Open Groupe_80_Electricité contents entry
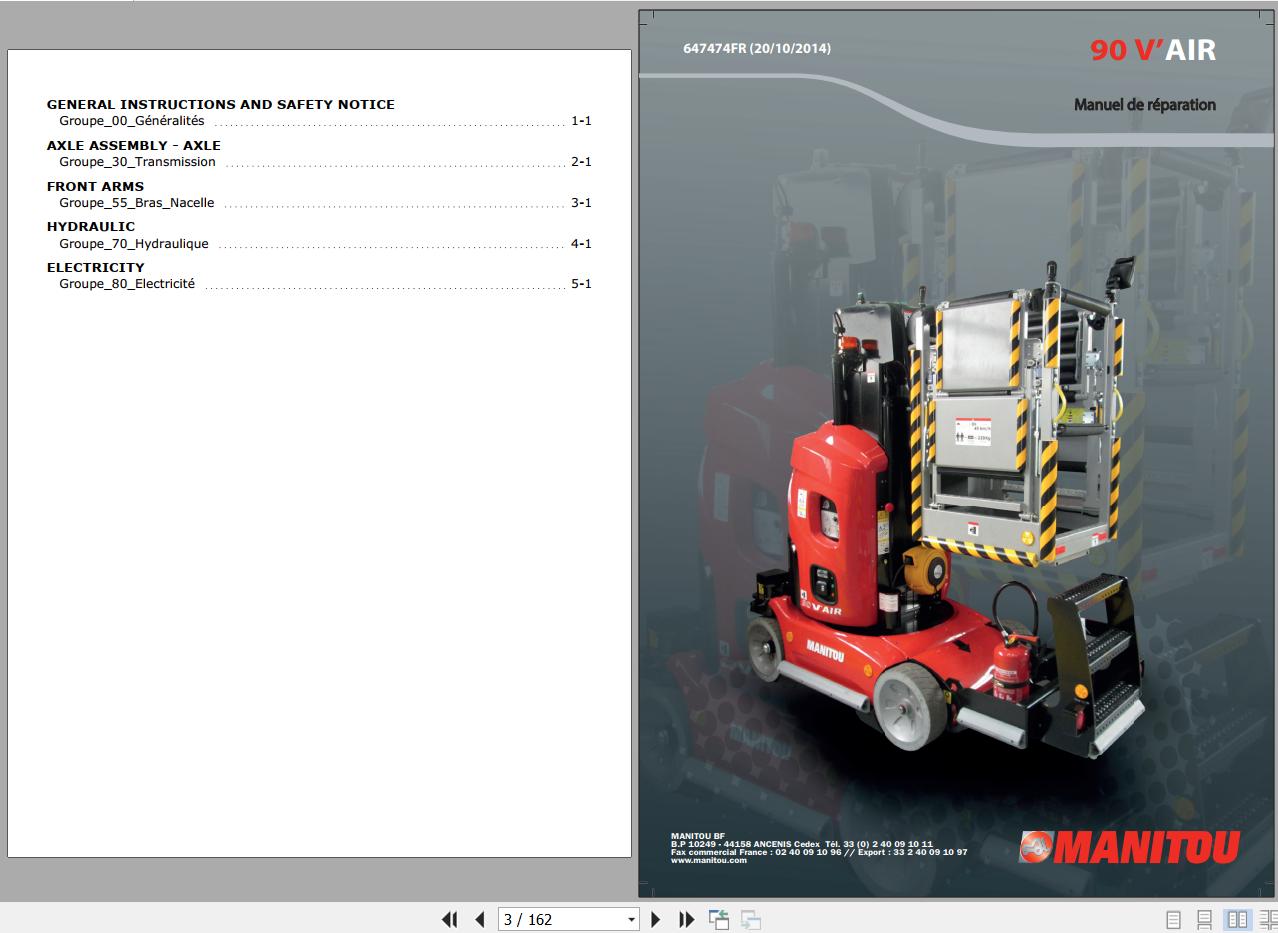Image resolution: width=1278 pixels, height=933 pixels. 325,284
